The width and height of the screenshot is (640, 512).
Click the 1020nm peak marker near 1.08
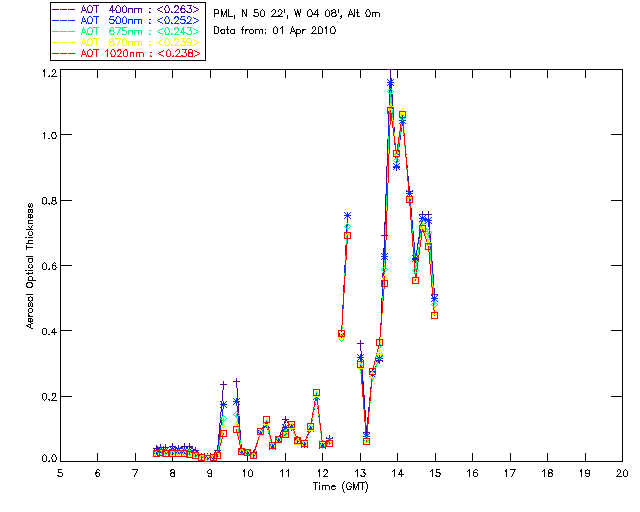[x=390, y=110]
